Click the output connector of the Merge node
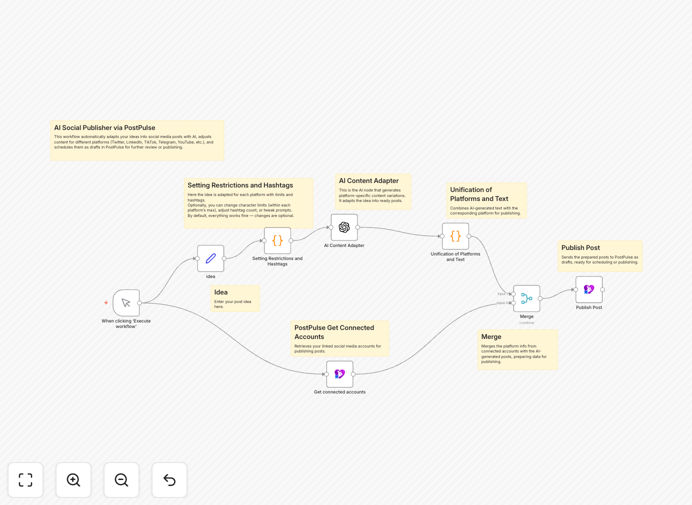692x505 pixels. pos(541,298)
